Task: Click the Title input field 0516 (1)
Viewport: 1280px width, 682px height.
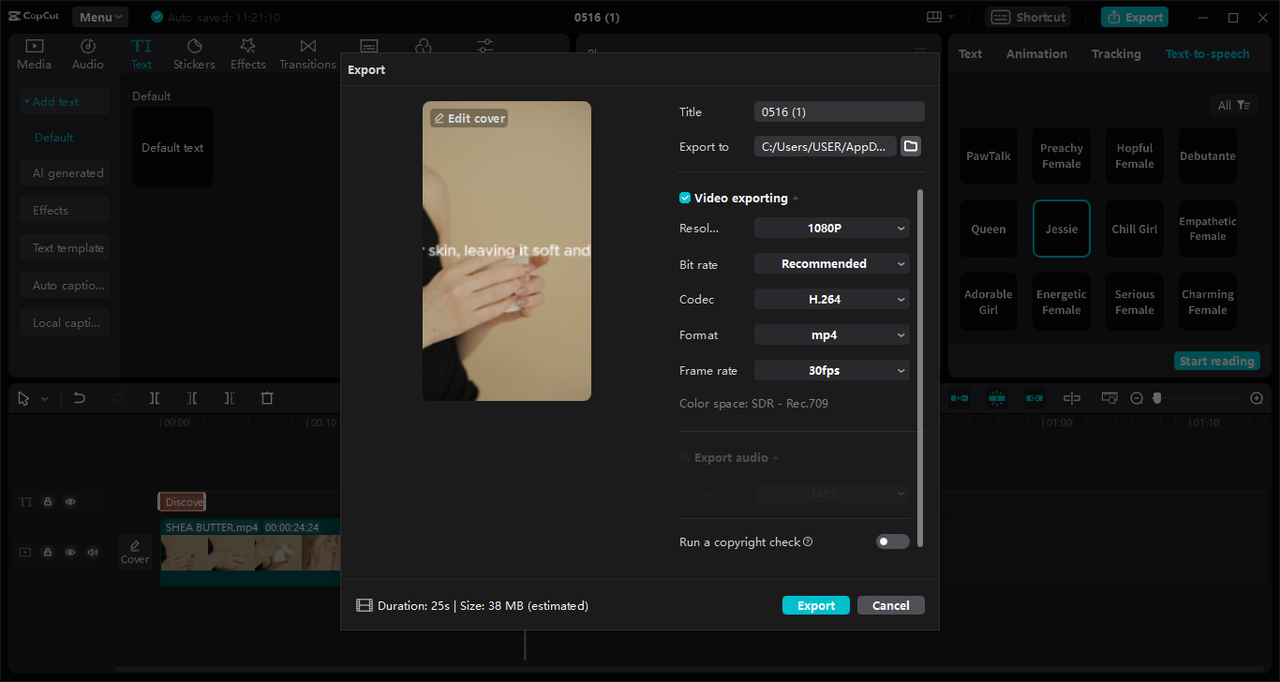Action: point(839,112)
